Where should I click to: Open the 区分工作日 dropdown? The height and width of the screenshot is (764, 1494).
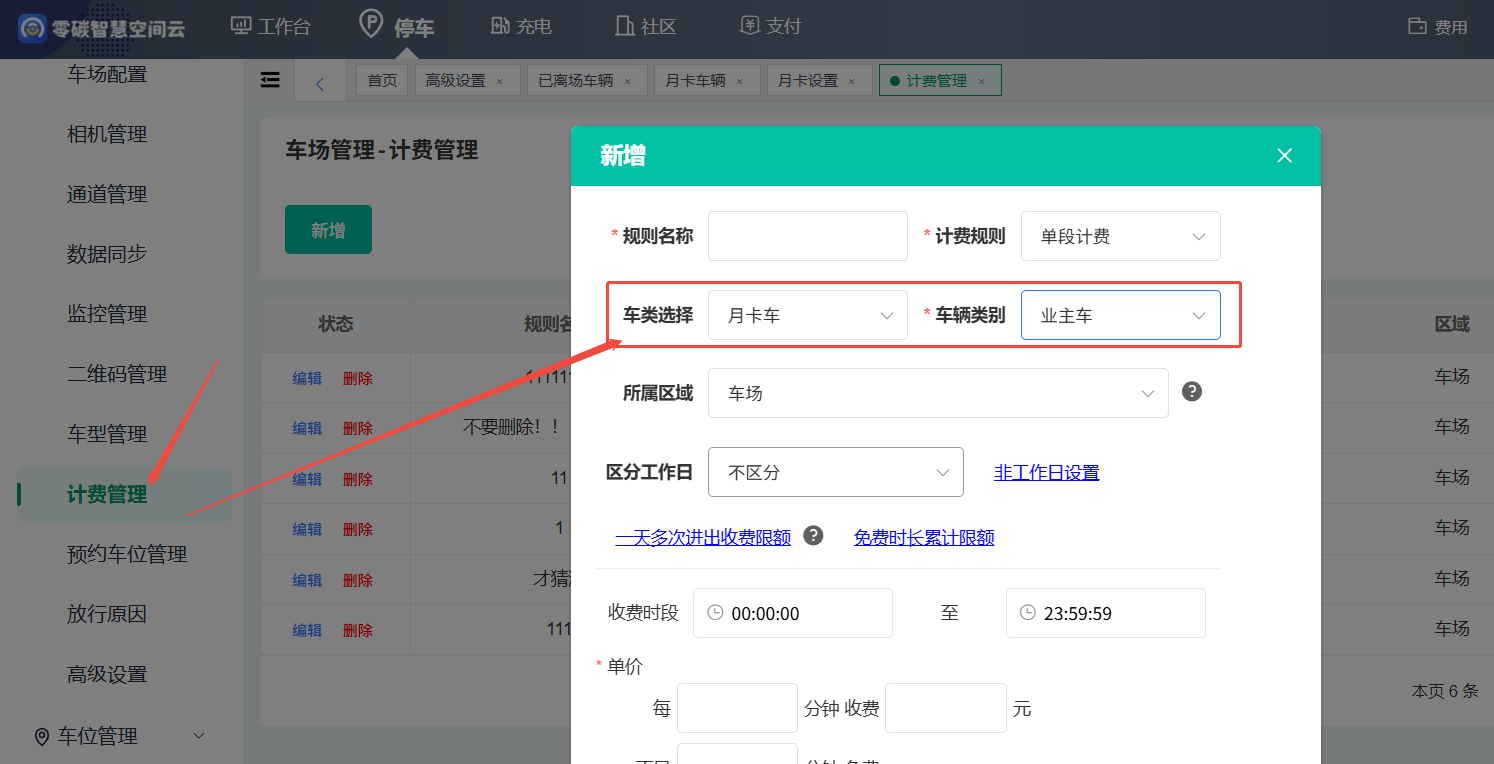[836, 472]
